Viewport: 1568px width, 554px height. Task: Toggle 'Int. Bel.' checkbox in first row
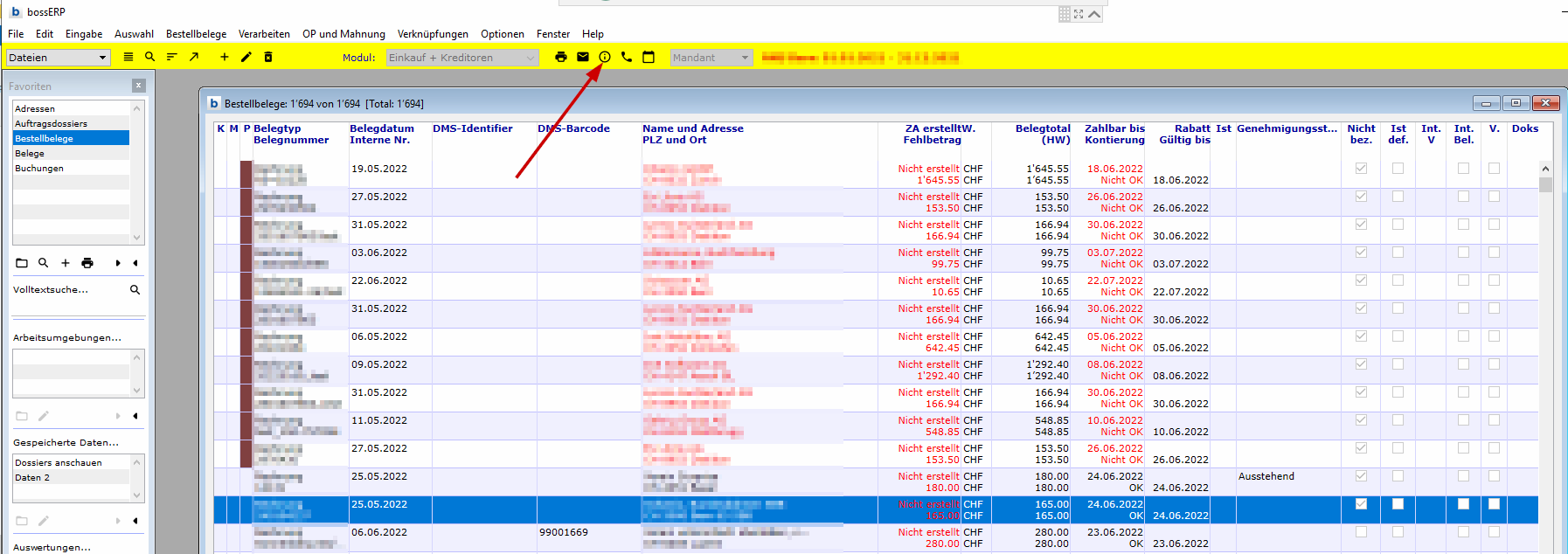(1463, 169)
